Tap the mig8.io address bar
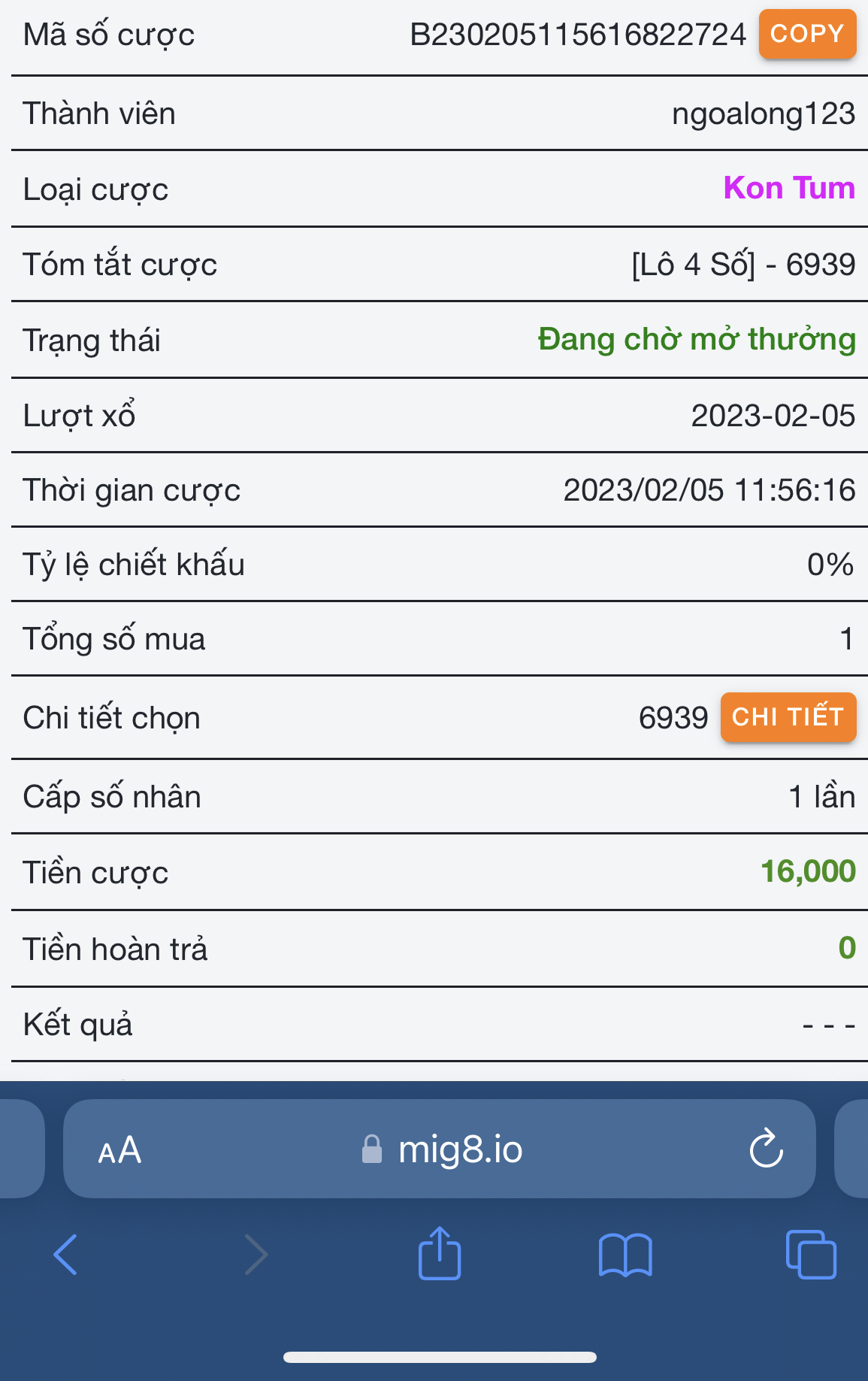 coord(460,1149)
